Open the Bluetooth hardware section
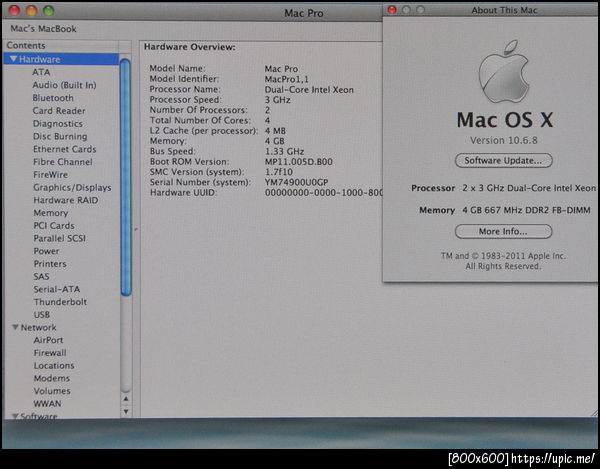The image size is (600, 469). coord(53,98)
